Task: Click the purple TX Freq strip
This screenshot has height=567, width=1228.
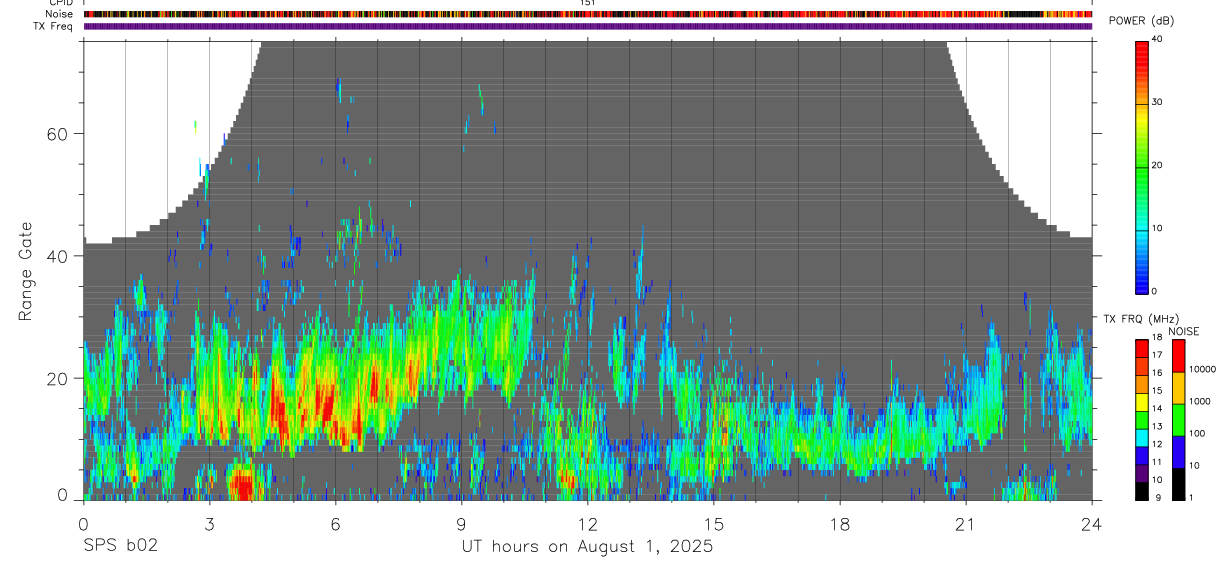Action: pos(588,26)
